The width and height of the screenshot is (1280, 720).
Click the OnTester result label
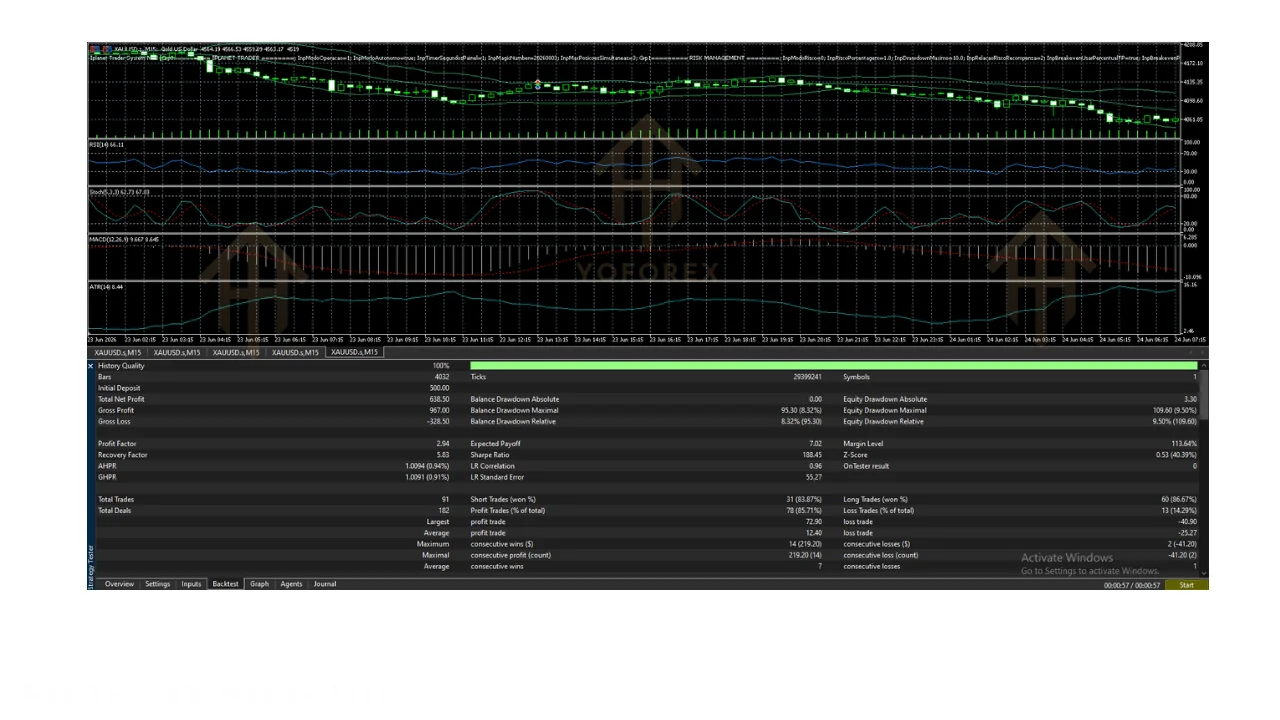[868, 466]
